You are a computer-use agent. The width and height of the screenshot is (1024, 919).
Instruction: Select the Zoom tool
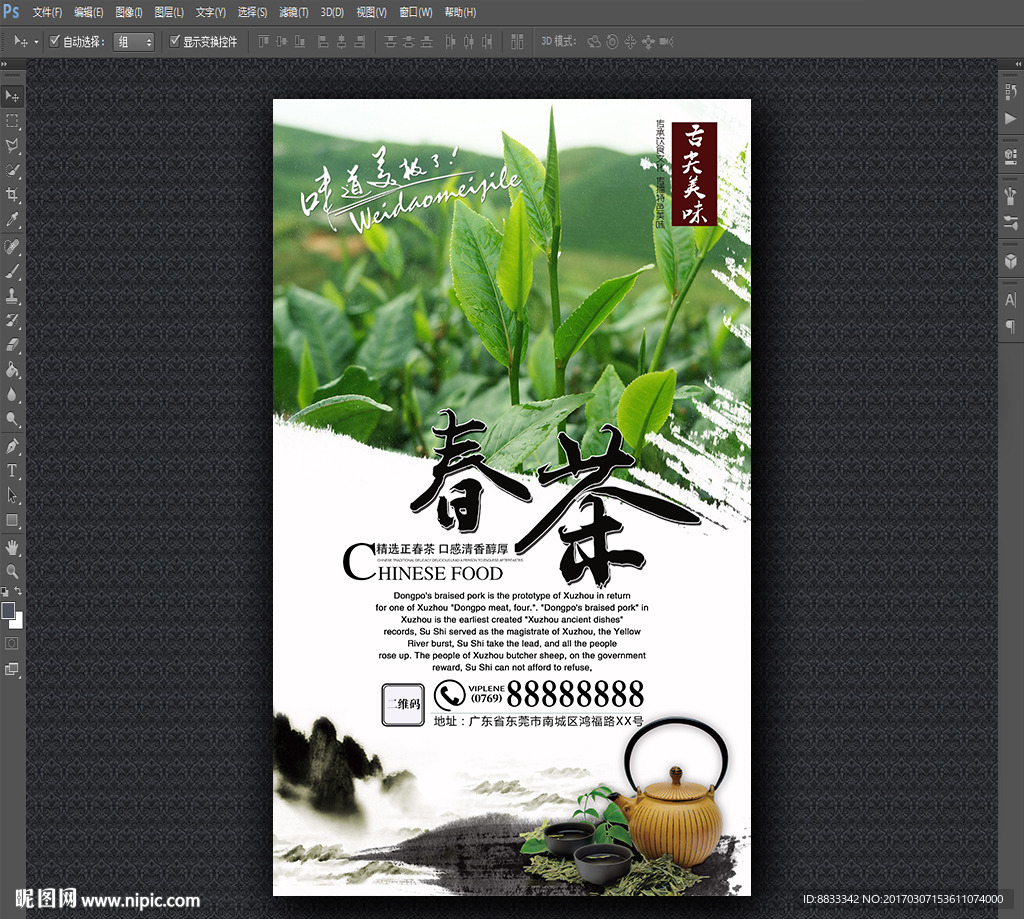point(12,570)
